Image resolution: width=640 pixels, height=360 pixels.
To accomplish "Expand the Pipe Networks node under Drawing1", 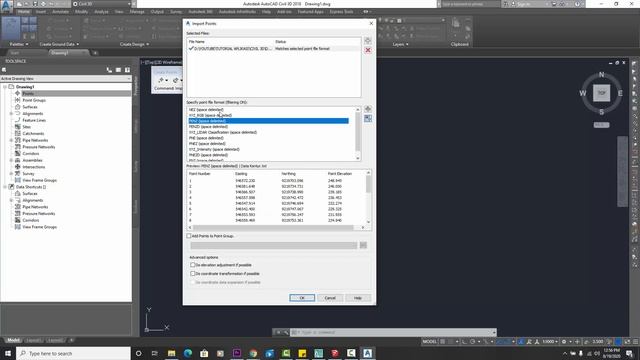I will pyautogui.click(x=11, y=140).
